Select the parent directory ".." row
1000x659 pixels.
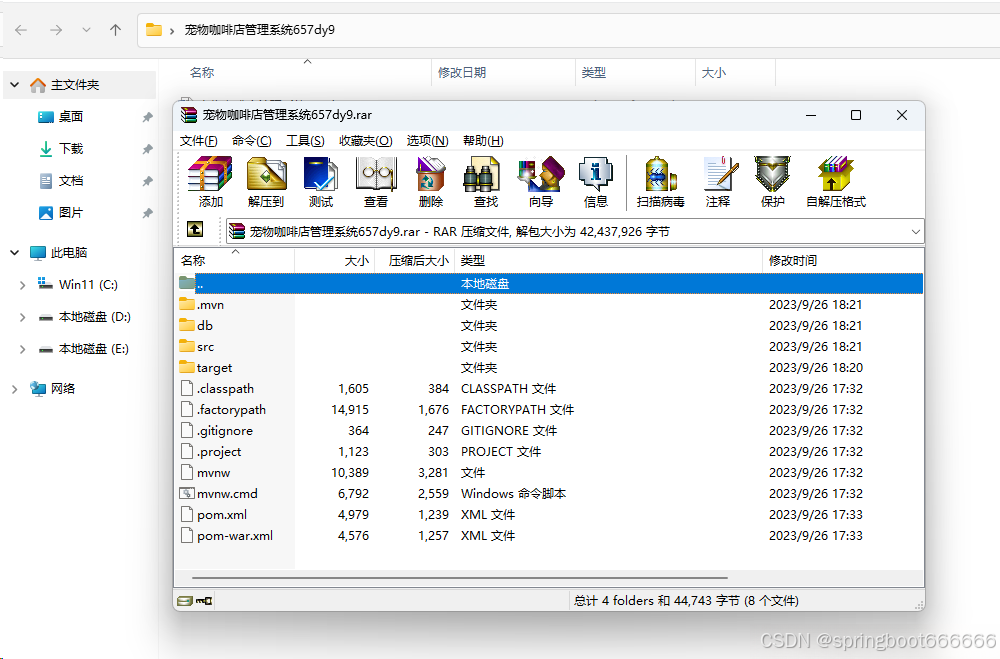tap(548, 283)
